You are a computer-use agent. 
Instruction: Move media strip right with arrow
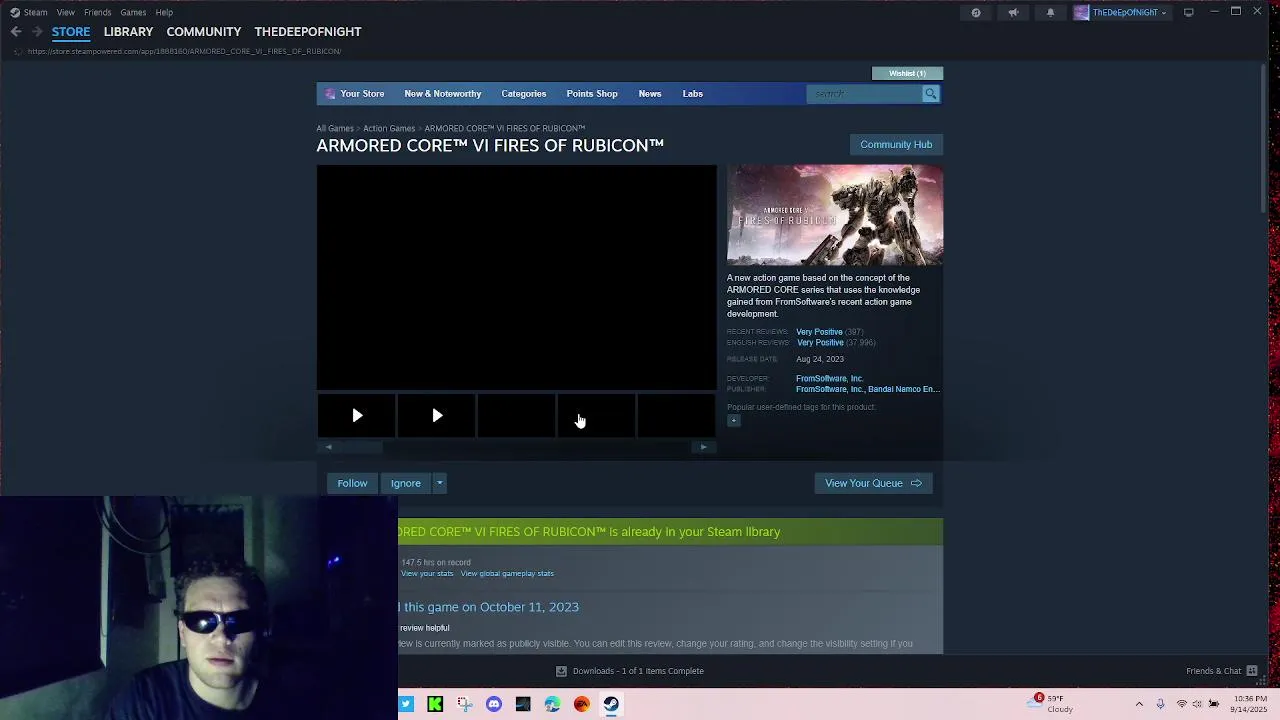(x=704, y=447)
